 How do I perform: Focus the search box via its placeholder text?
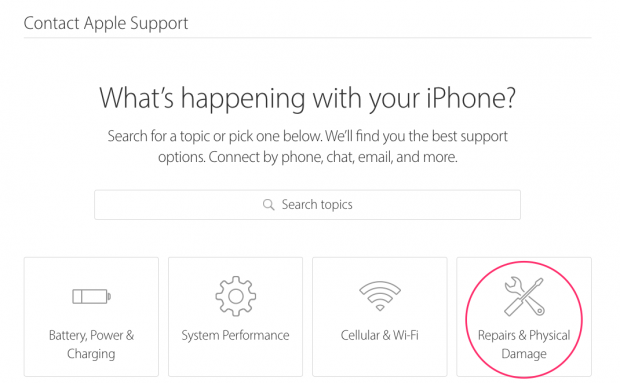pos(317,205)
